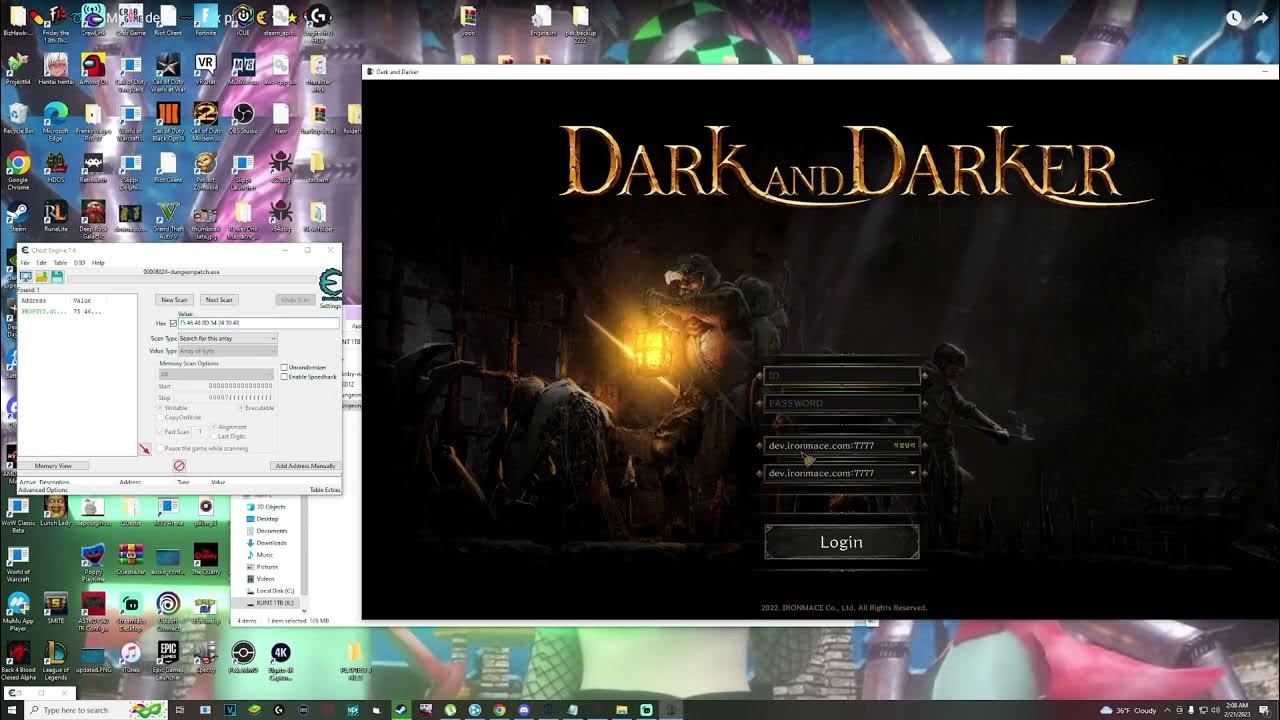Open the Table menu in Cheat Engine
Image resolution: width=1280 pixels, height=720 pixels.
[x=60, y=263]
